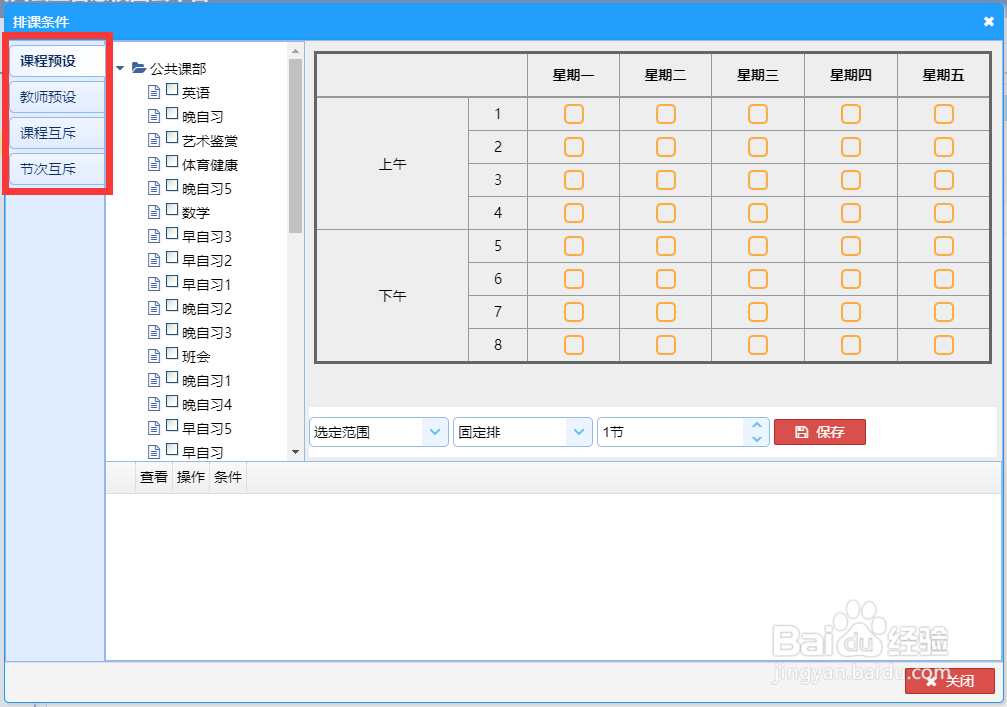This screenshot has height=707, width=1007.
Task: Open the 选定范围 dropdown
Action: (434, 431)
